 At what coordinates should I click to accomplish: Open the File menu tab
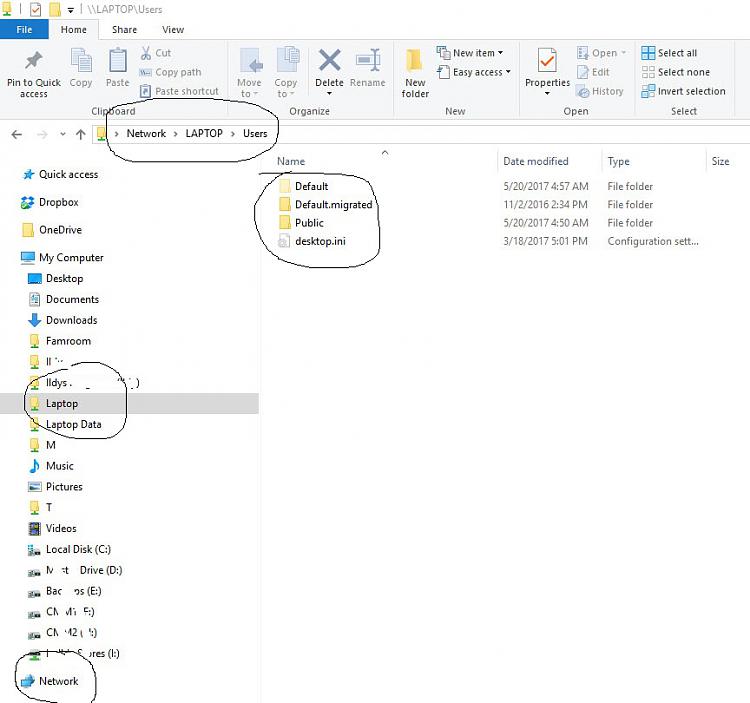click(x=24, y=30)
